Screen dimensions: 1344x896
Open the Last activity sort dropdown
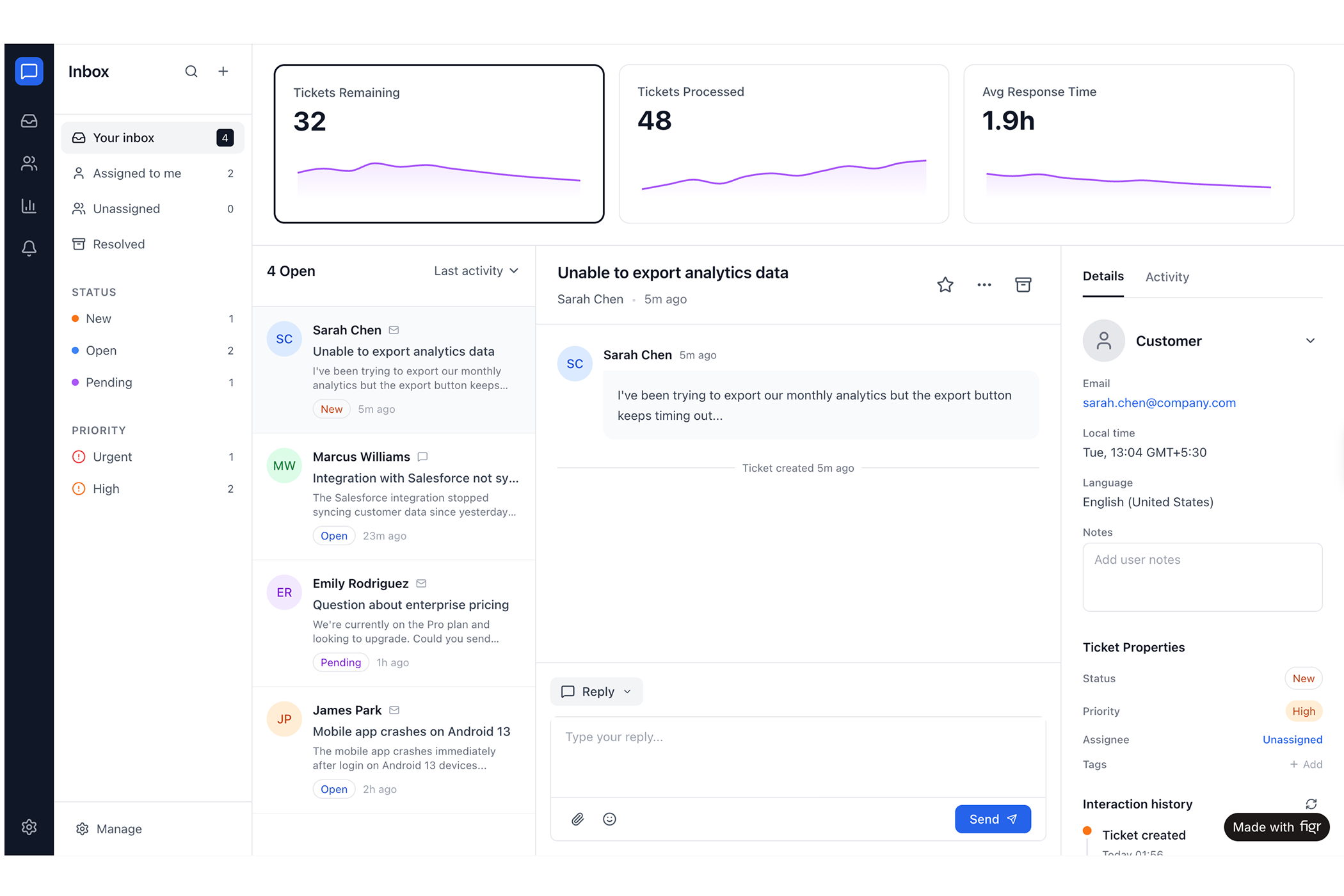click(x=476, y=271)
